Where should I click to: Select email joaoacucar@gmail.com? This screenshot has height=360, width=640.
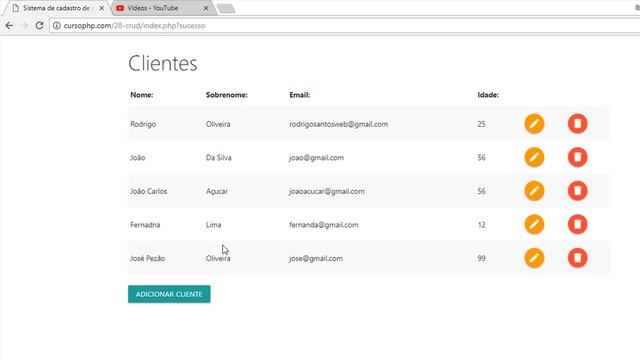pos(327,191)
